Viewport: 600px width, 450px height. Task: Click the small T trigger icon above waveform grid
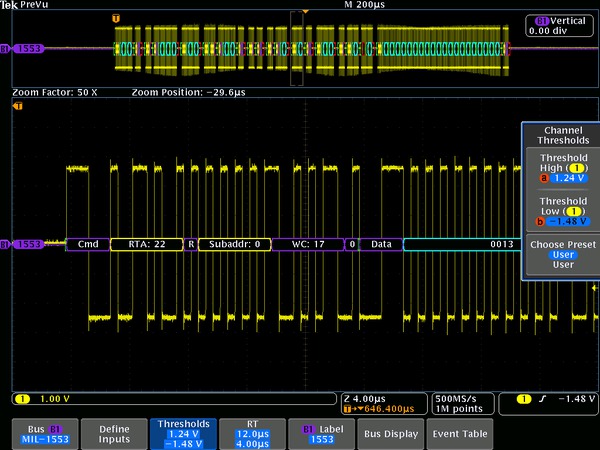click(x=17, y=105)
